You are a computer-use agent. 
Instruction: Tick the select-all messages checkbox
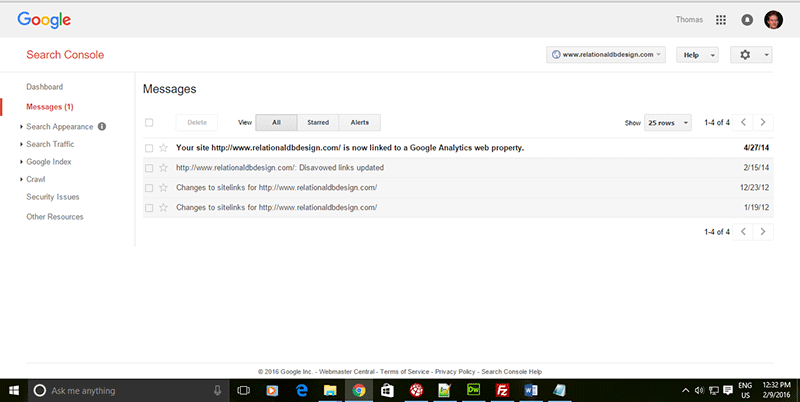tap(149, 122)
